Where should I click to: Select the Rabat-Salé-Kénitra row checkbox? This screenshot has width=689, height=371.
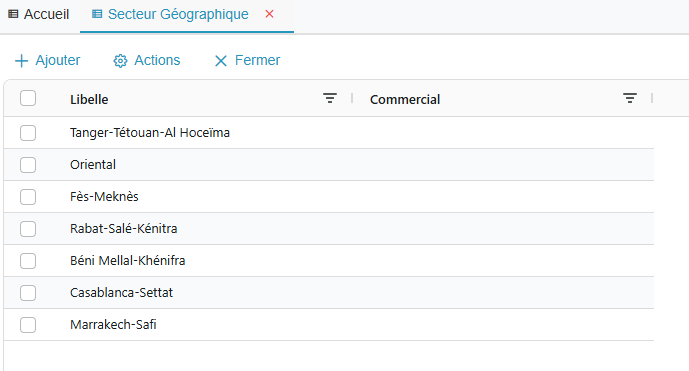[x=28, y=229]
